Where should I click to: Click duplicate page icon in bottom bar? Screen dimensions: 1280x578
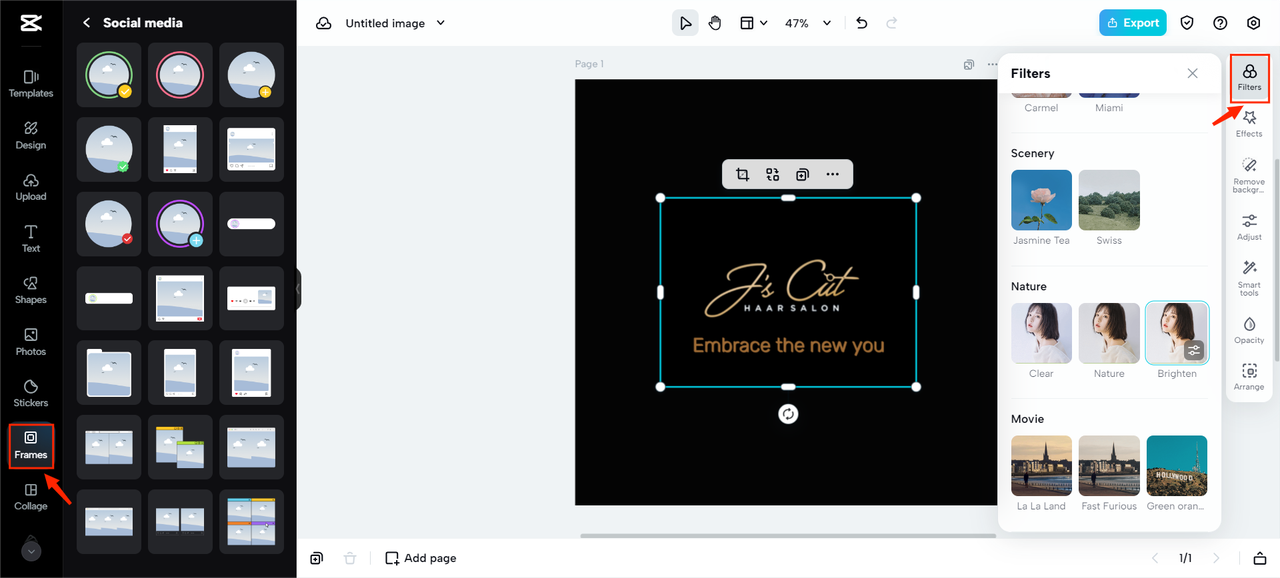tap(316, 558)
